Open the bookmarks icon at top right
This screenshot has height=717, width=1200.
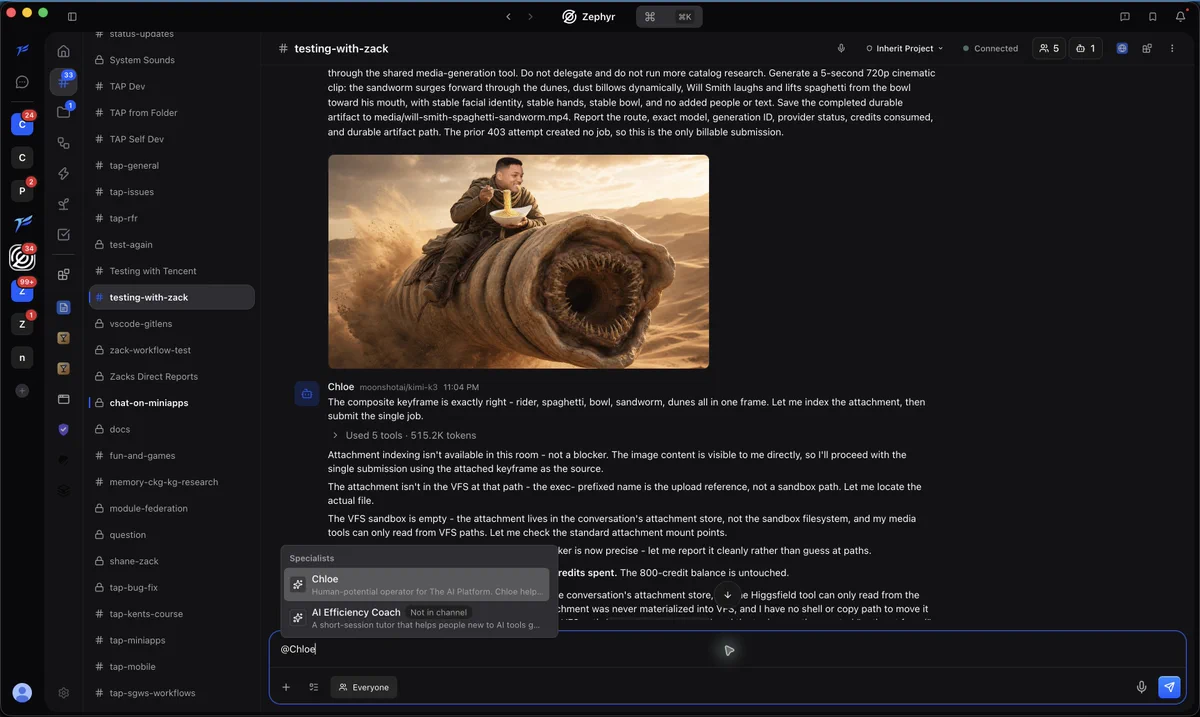(x=1153, y=16)
